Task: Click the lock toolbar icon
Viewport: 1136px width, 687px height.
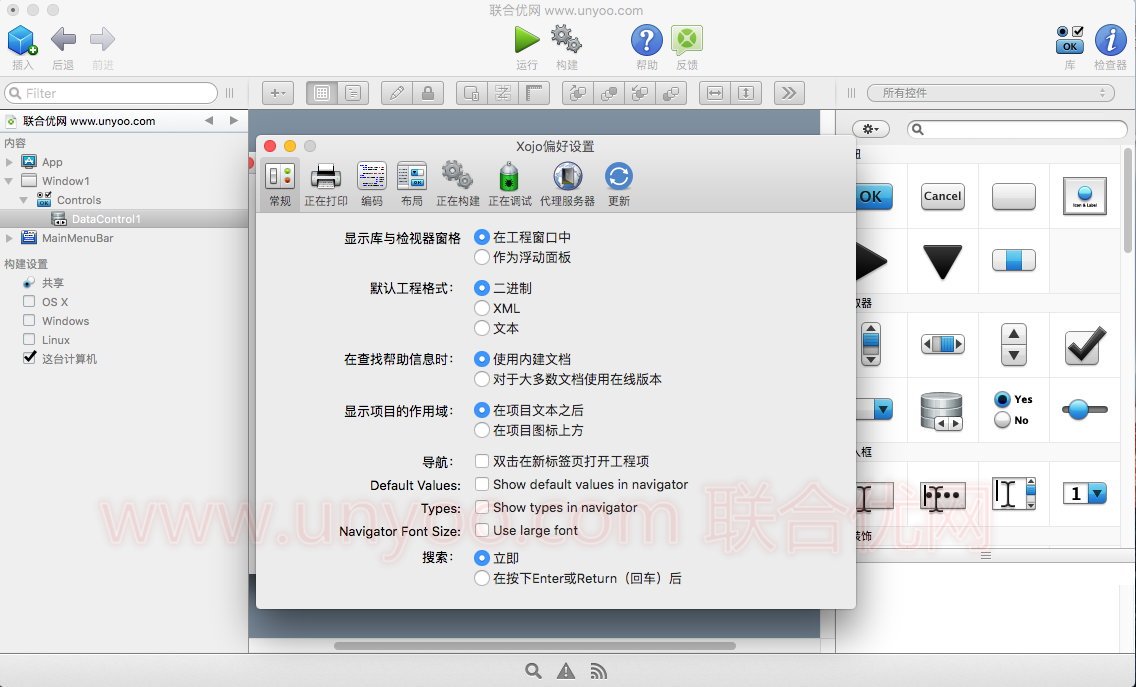Action: 427,93
